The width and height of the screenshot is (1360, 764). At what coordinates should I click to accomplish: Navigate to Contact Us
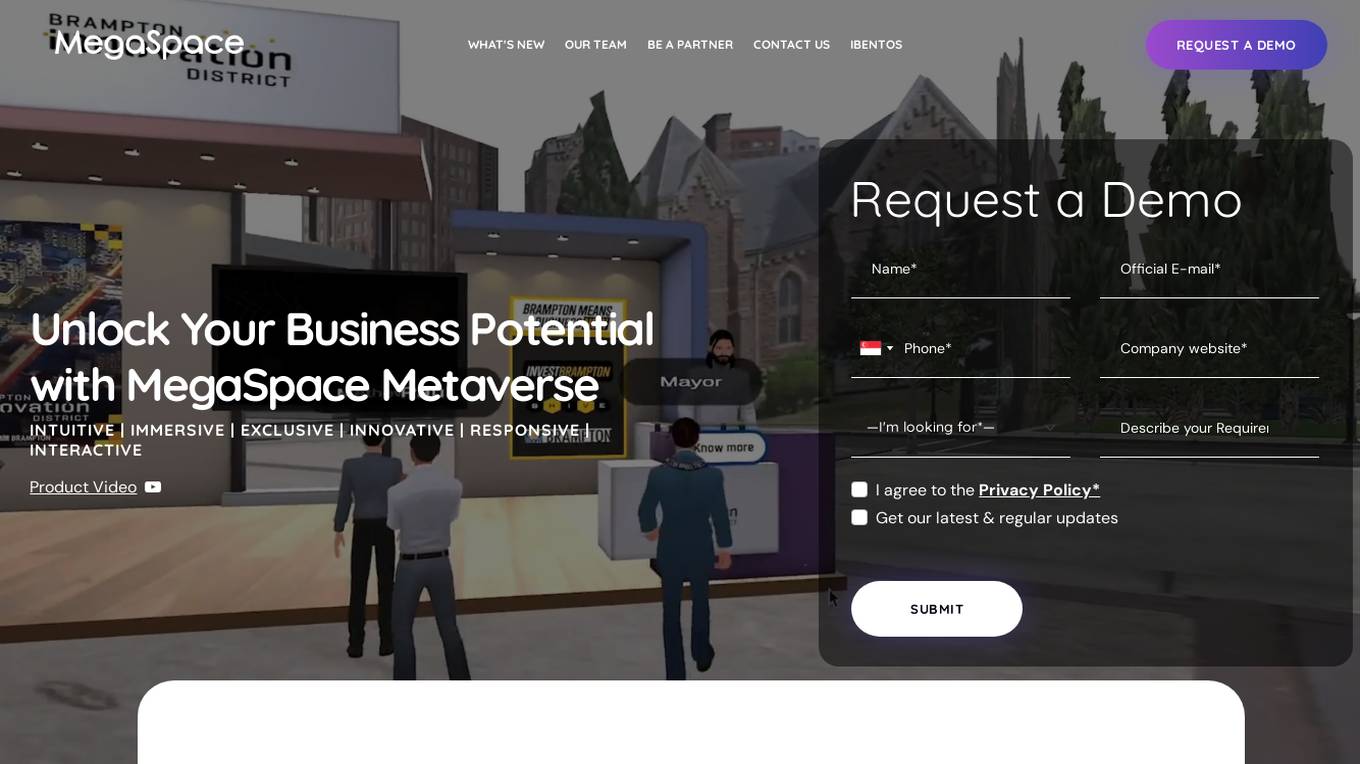click(791, 45)
